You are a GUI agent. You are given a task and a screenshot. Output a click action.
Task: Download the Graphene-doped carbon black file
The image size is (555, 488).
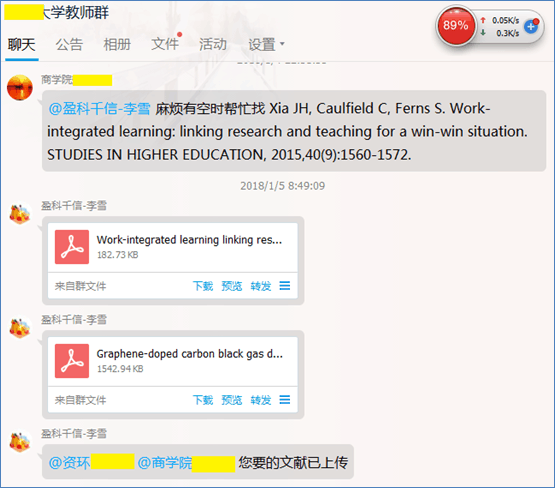click(x=203, y=400)
